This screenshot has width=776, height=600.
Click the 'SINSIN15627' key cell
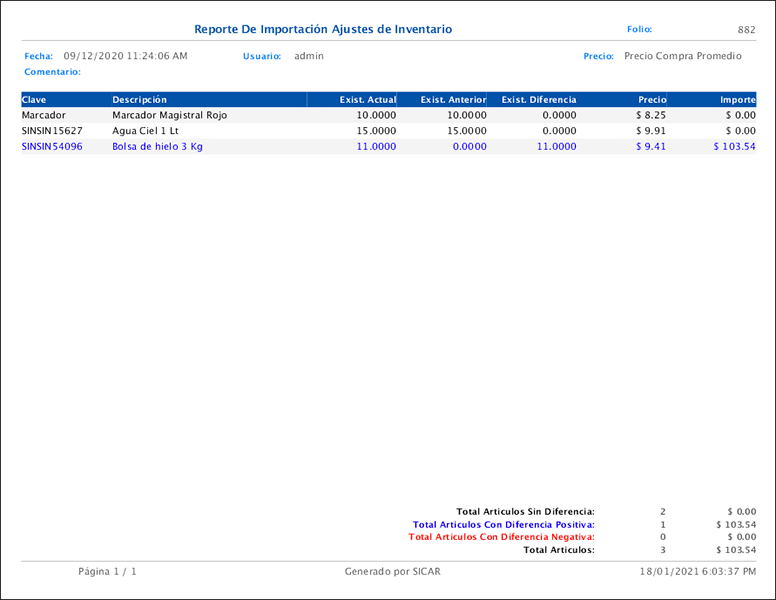pyautogui.click(x=52, y=131)
